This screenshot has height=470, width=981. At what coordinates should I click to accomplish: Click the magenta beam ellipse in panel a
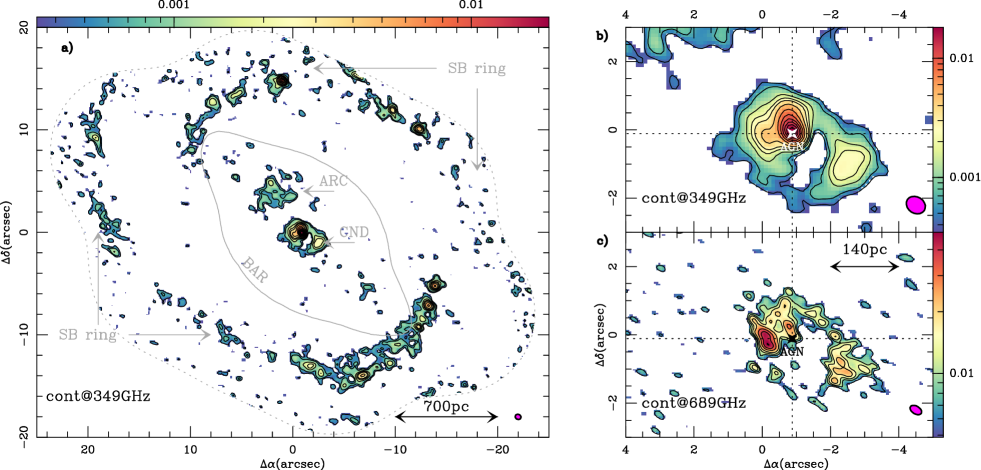[518, 417]
